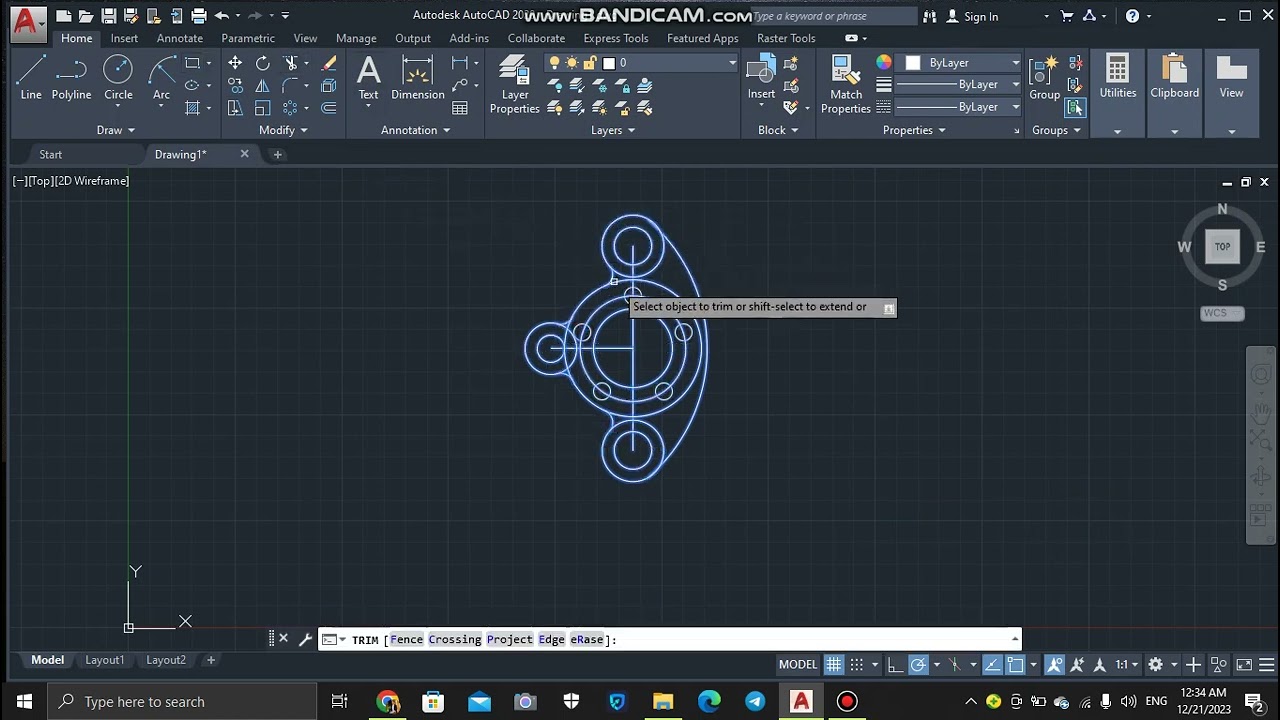
Task: Click the Erase tool icon
Action: click(329, 63)
